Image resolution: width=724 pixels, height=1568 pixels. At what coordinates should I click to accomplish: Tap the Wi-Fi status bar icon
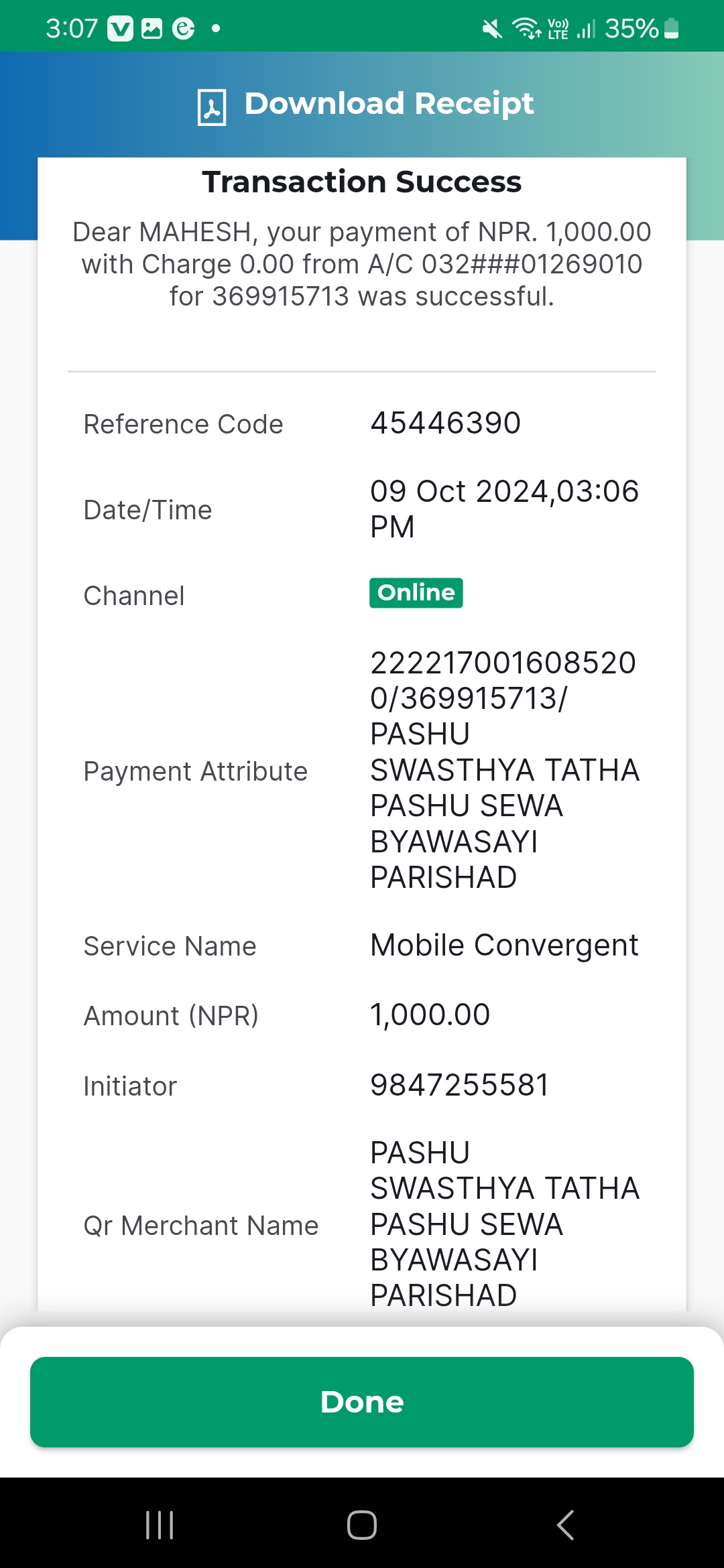point(527,28)
